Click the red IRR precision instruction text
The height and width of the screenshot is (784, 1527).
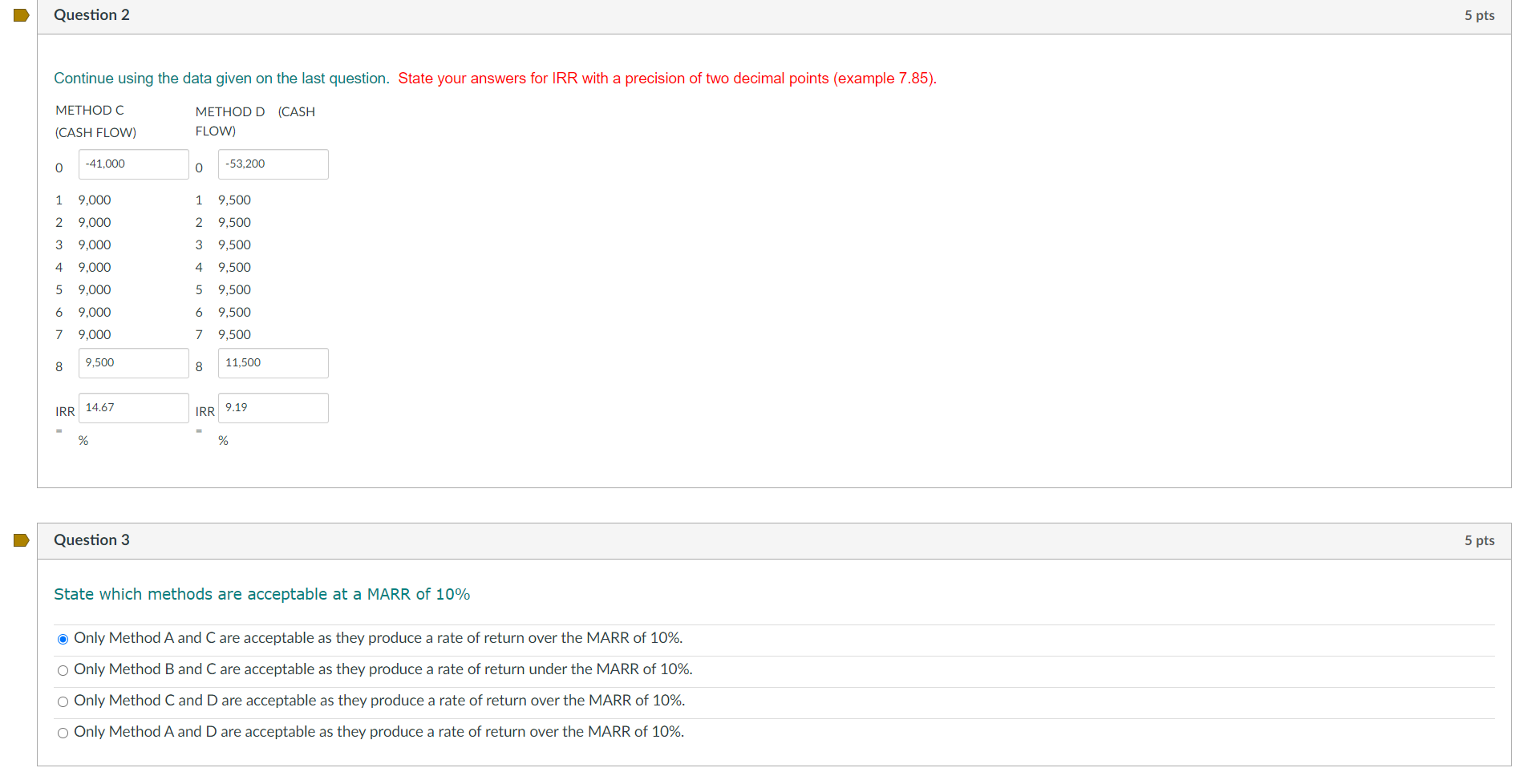tap(667, 79)
